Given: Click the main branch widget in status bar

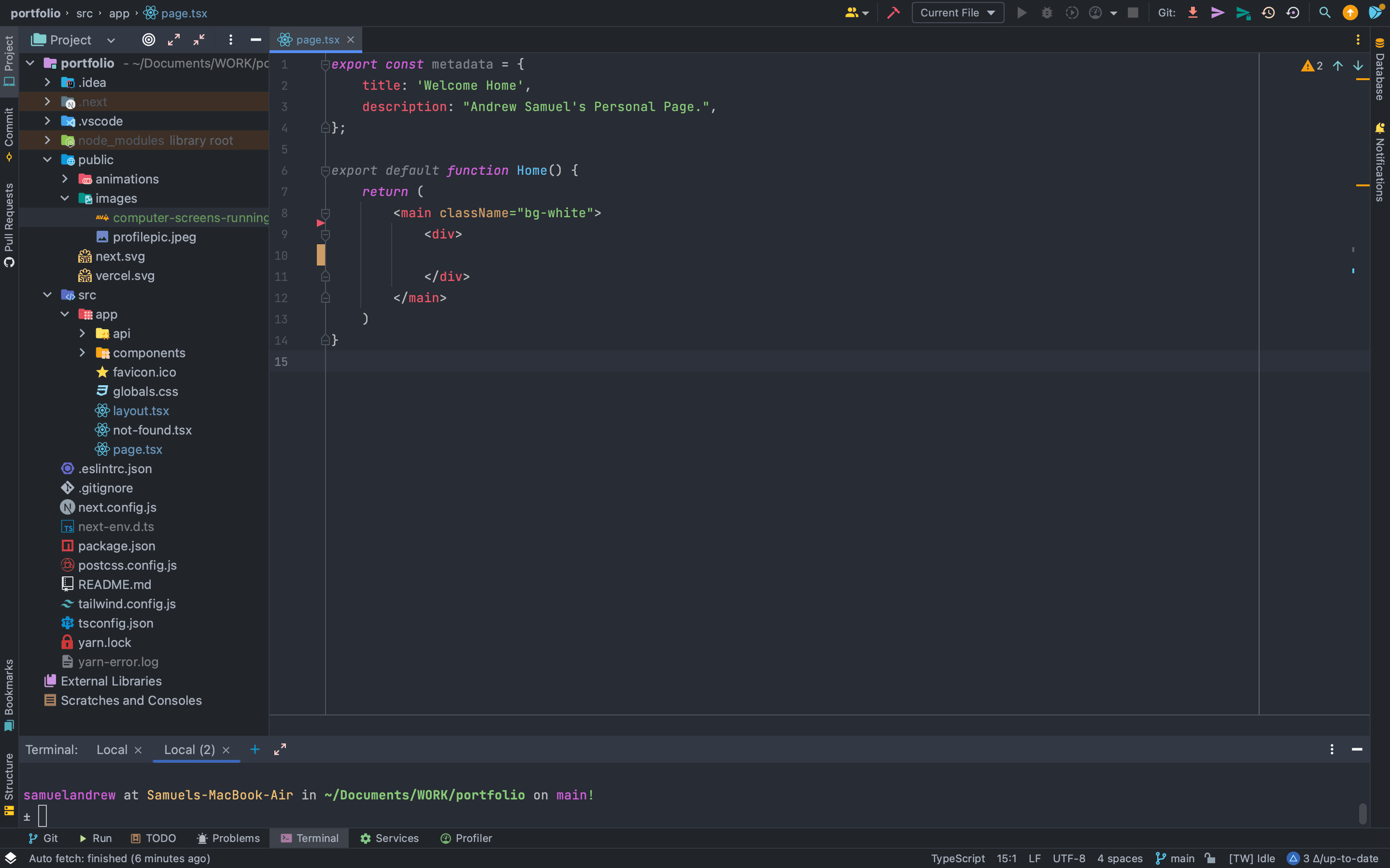Looking at the screenshot, I should tap(1175, 858).
